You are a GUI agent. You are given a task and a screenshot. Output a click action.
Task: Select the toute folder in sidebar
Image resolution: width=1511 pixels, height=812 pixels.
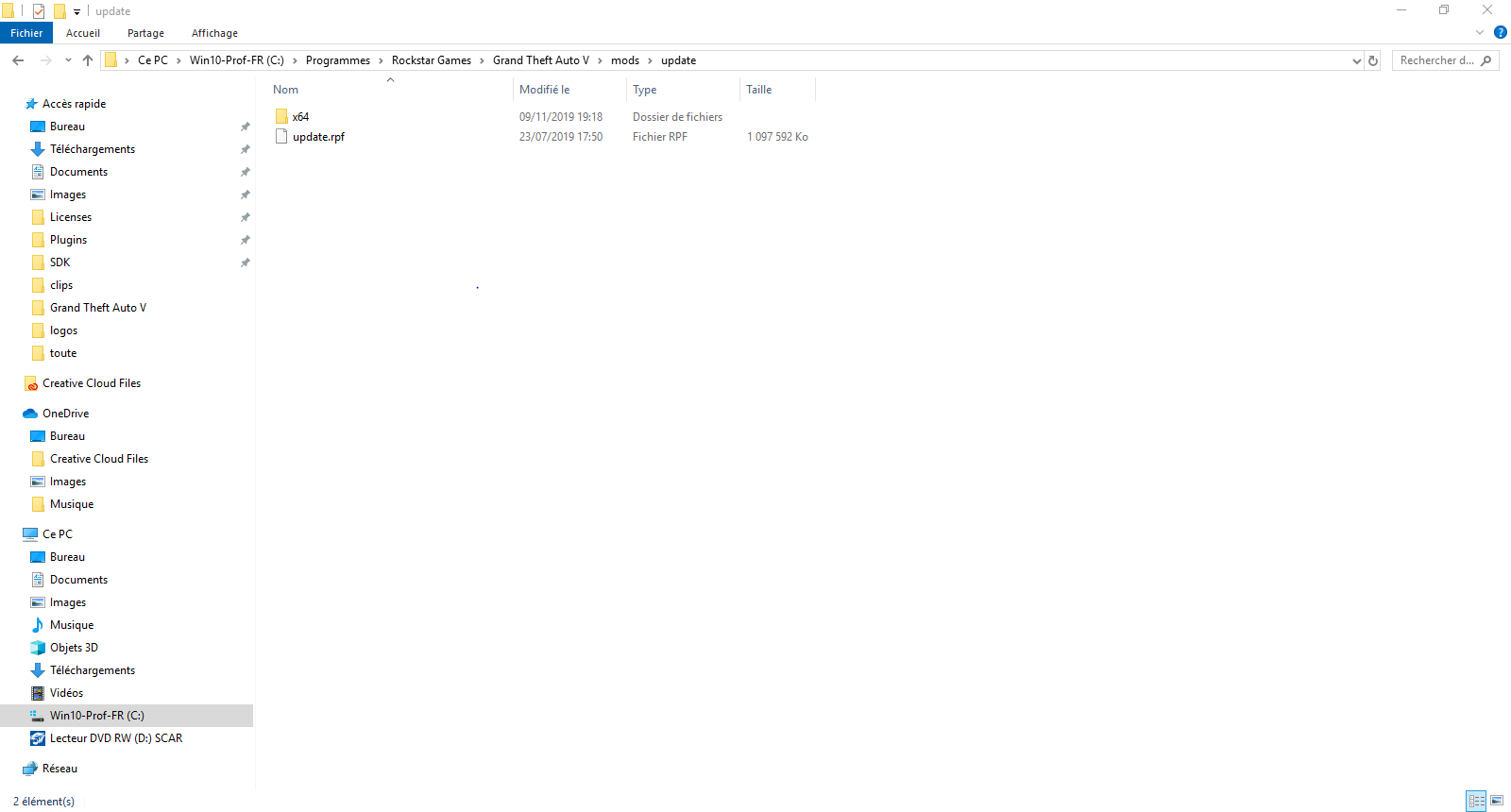coord(63,353)
